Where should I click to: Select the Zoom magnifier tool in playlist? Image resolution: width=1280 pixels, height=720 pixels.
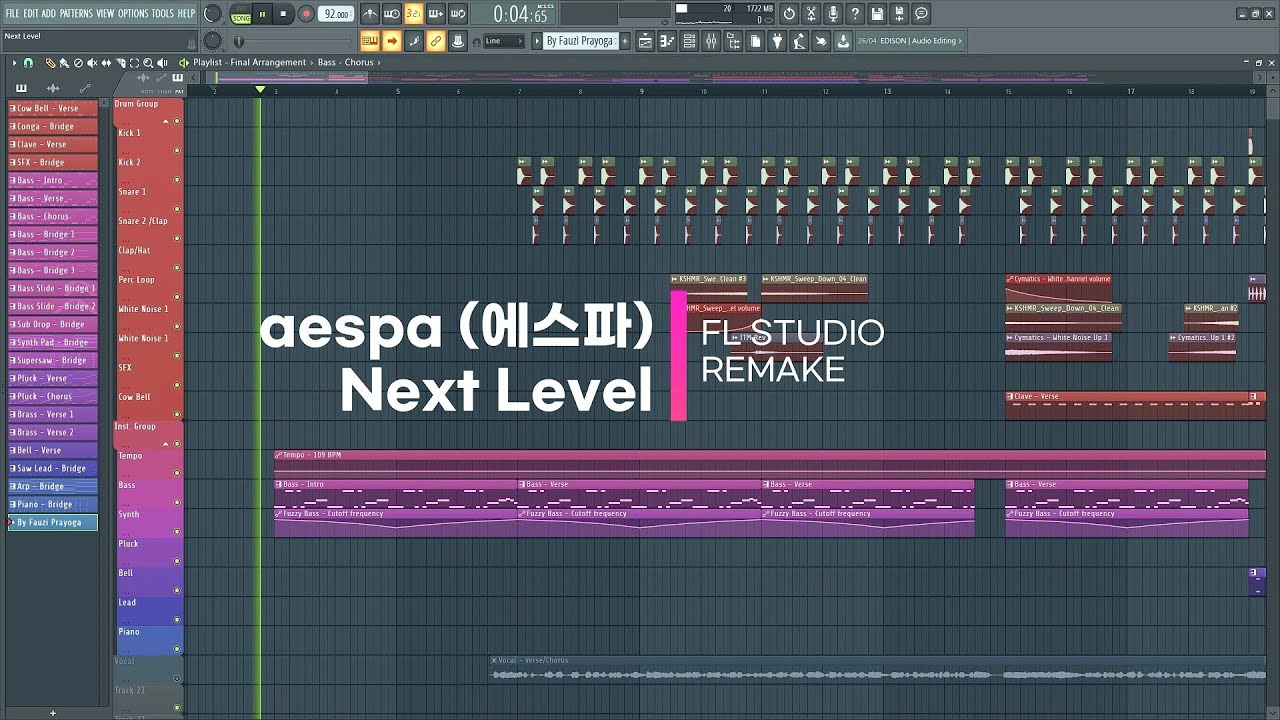148,63
